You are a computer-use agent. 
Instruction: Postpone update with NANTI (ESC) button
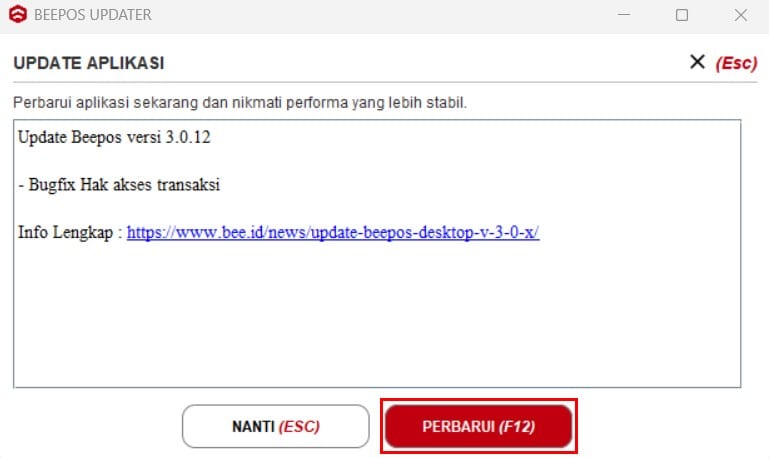pyautogui.click(x=276, y=426)
